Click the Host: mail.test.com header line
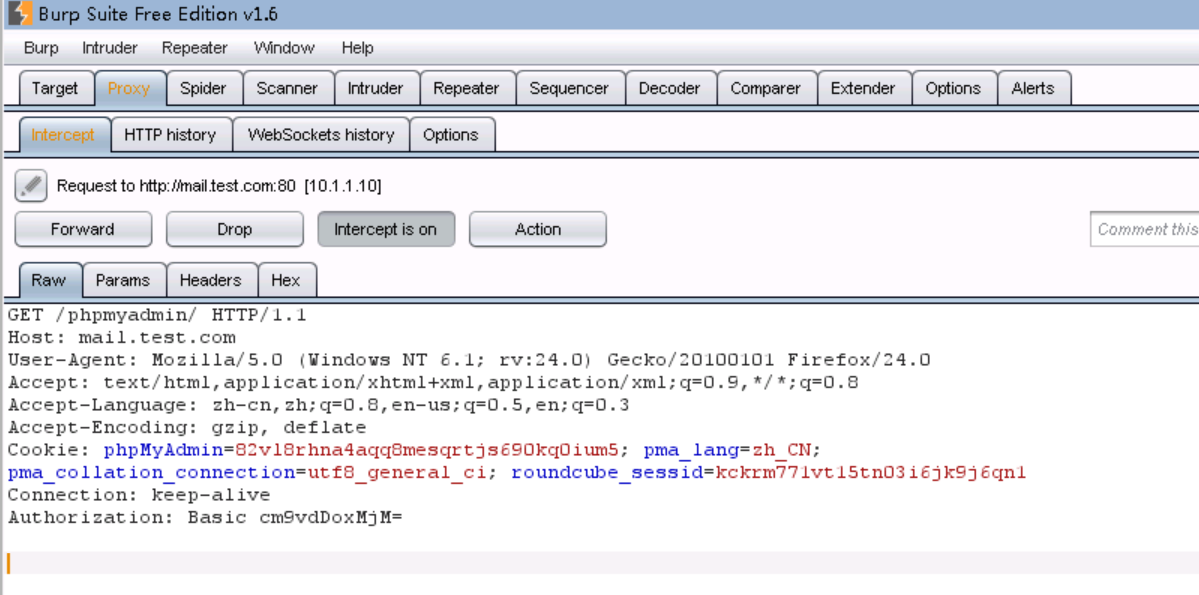The height and width of the screenshot is (595, 1199). (x=122, y=337)
